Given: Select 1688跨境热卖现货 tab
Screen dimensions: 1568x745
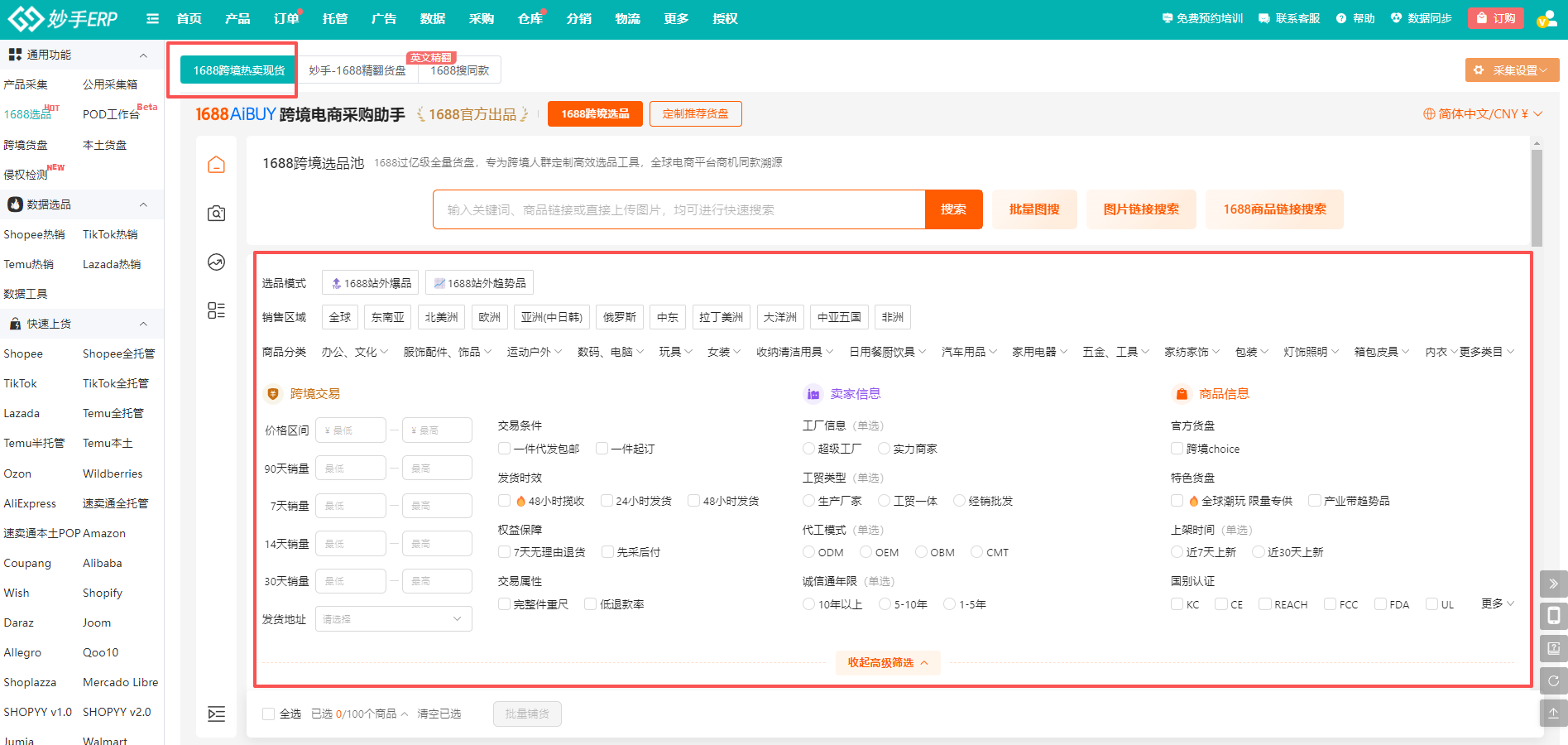Looking at the screenshot, I should click(x=238, y=70).
